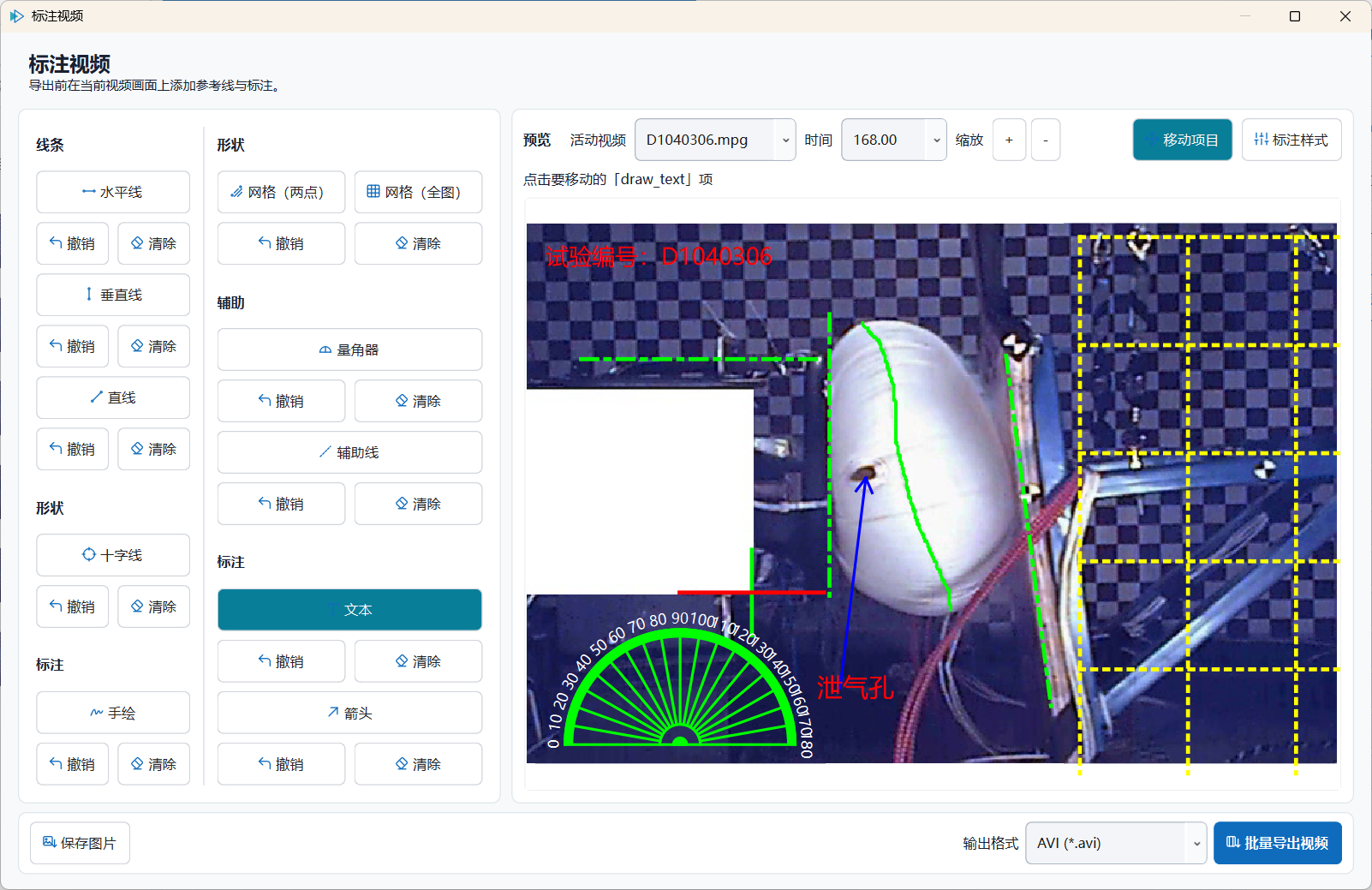The height and width of the screenshot is (890, 1372).
Task: Zoom in with the + 缩放 button
Action: click(x=1009, y=140)
